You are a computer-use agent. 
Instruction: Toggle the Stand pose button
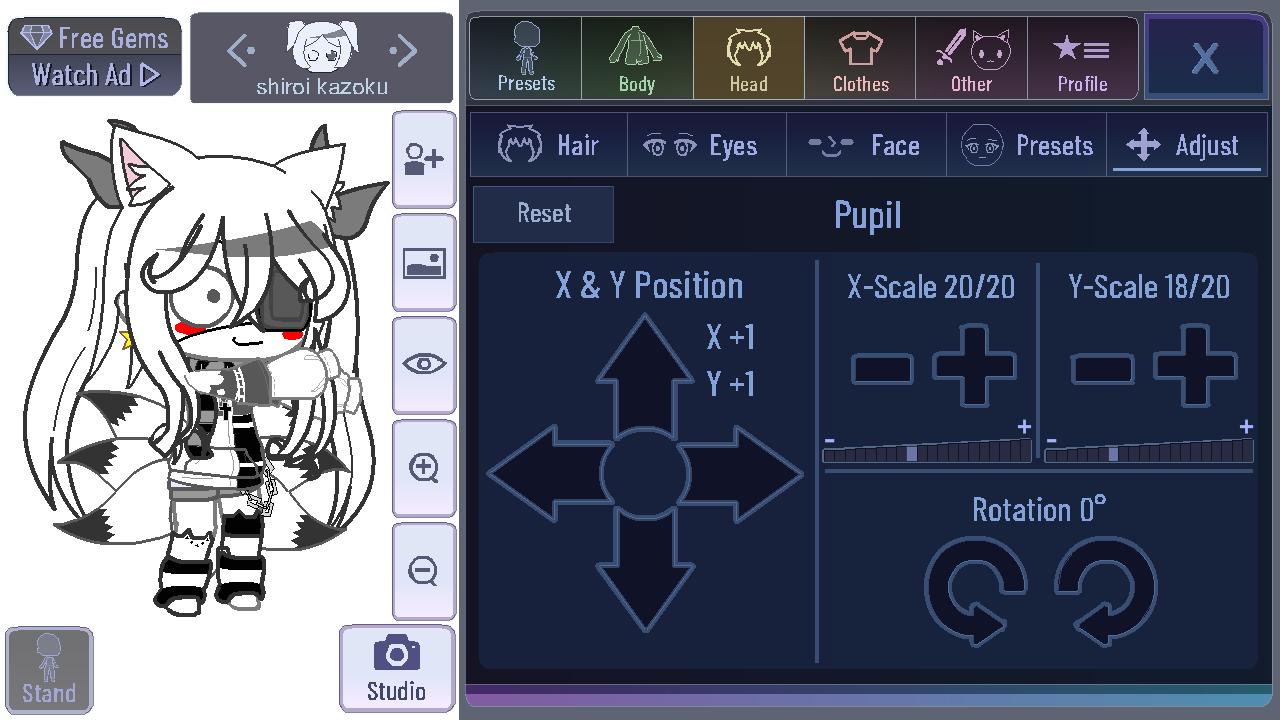coord(49,670)
